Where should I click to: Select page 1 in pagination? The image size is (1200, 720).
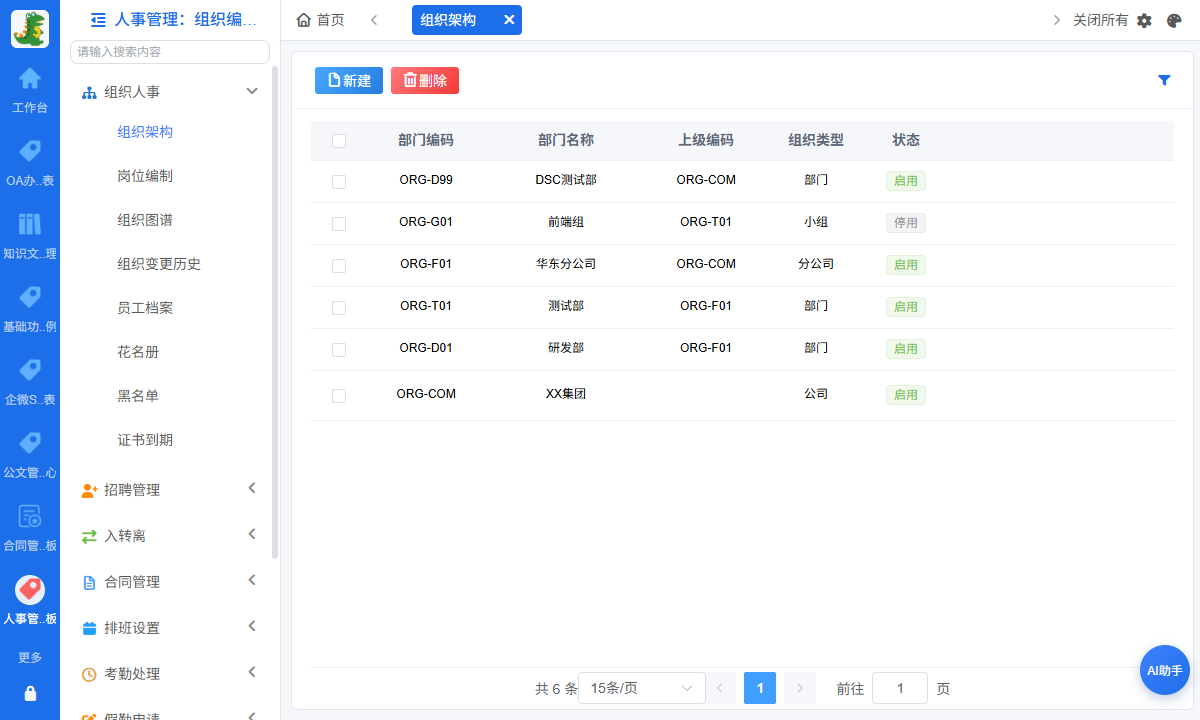click(x=760, y=688)
